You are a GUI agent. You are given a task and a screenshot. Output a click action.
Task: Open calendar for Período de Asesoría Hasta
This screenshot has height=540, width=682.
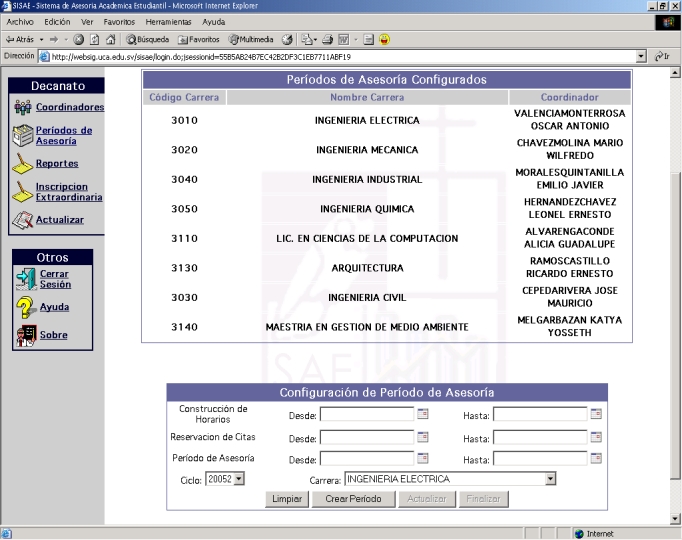coord(596,458)
